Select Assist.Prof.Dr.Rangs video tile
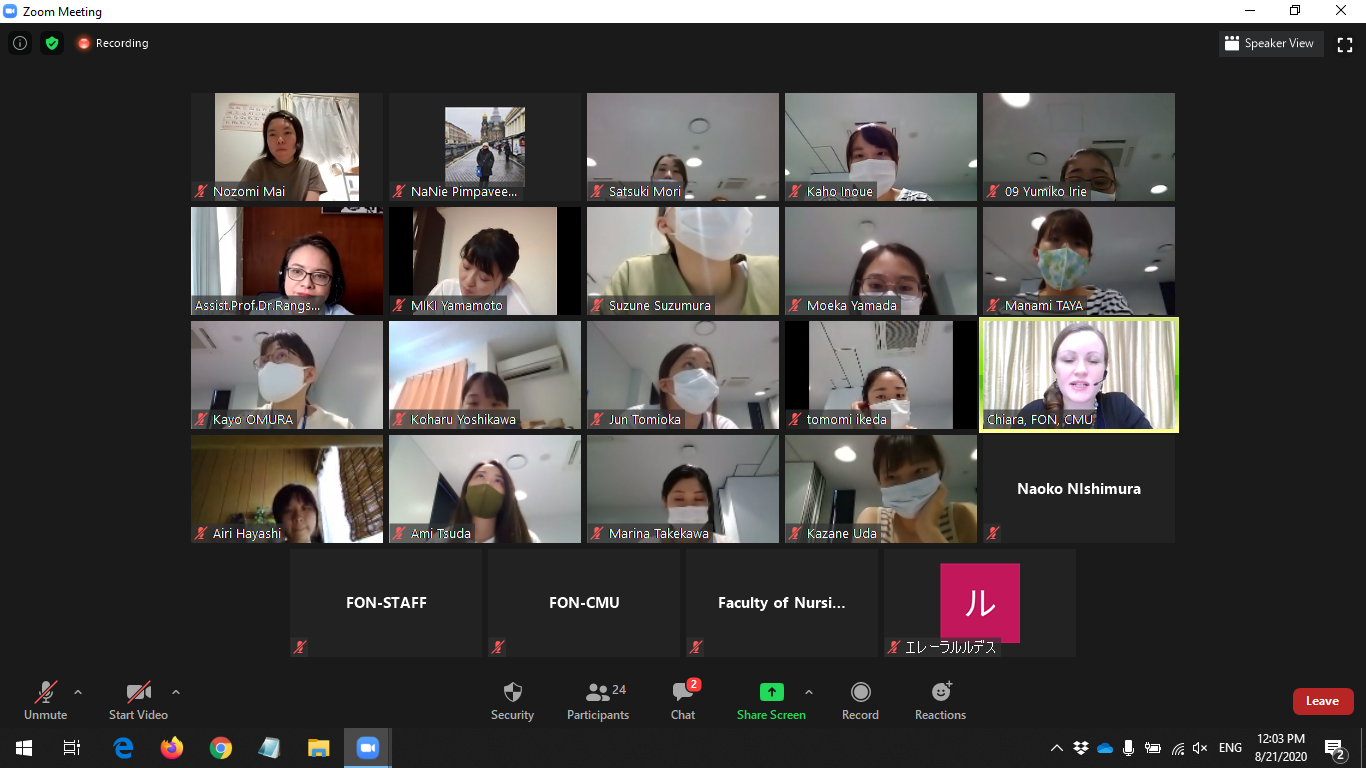The height and width of the screenshot is (768, 1366). [287, 261]
